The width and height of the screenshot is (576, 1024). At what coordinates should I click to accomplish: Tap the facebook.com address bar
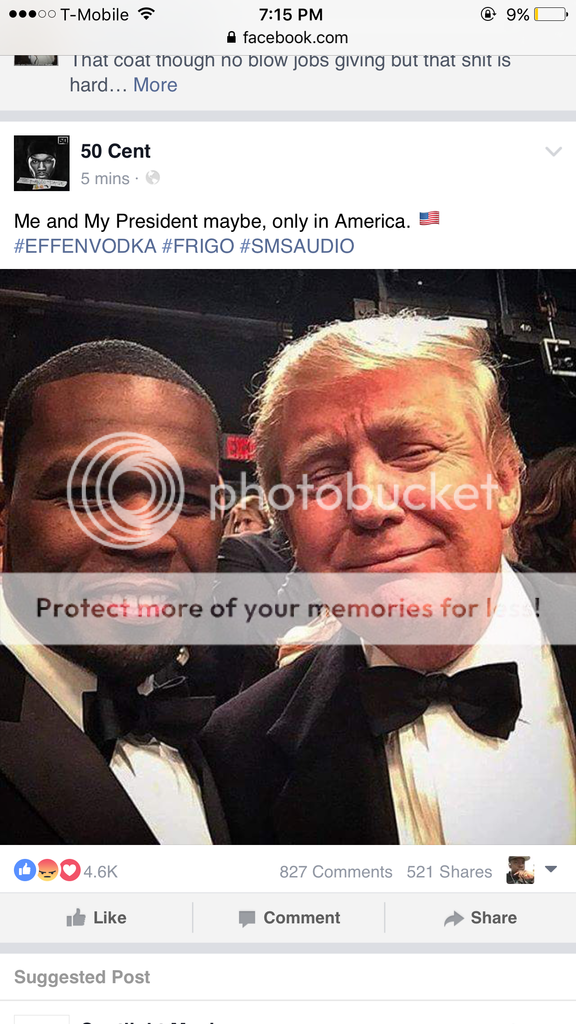coord(288,38)
